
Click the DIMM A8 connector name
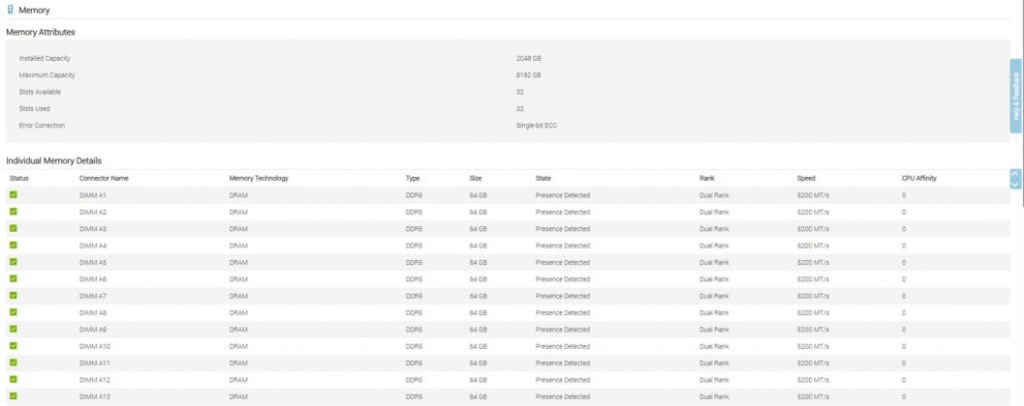tap(93, 312)
